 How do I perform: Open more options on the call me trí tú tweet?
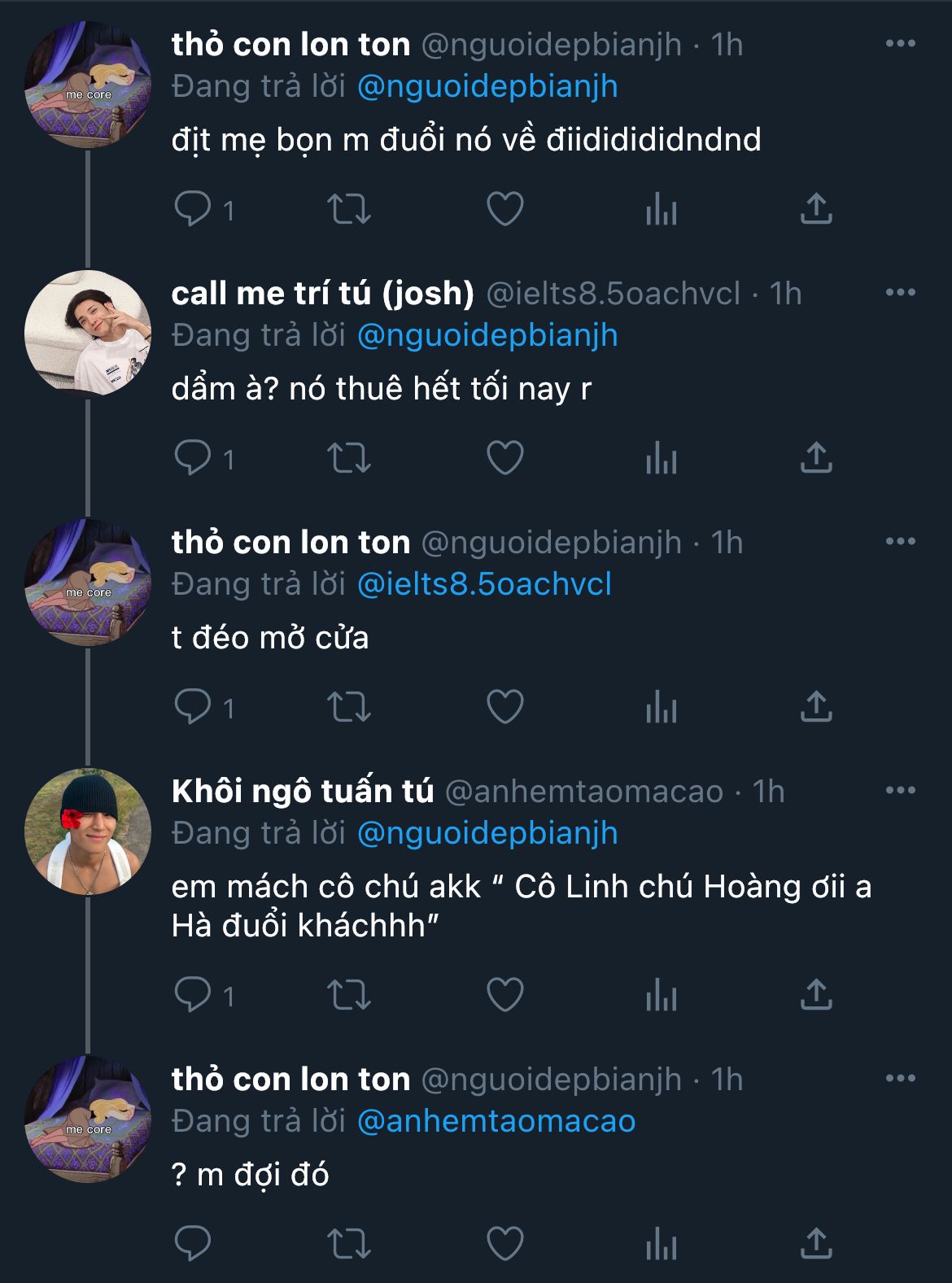[900, 293]
